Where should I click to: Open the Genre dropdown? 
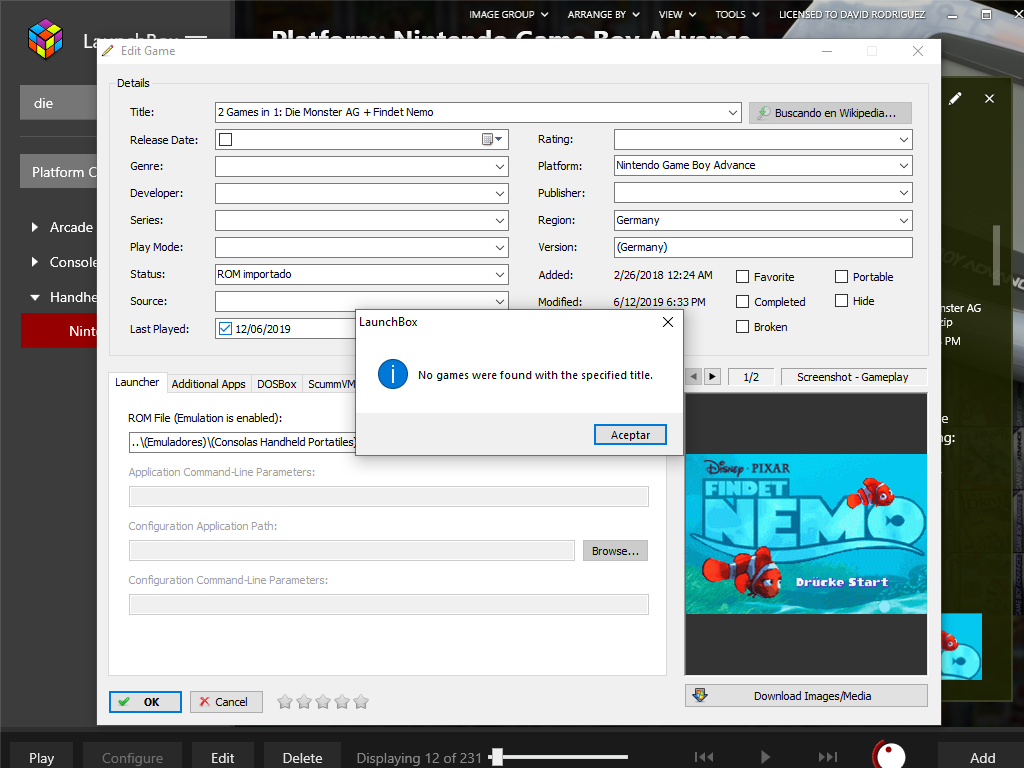[x=500, y=167]
